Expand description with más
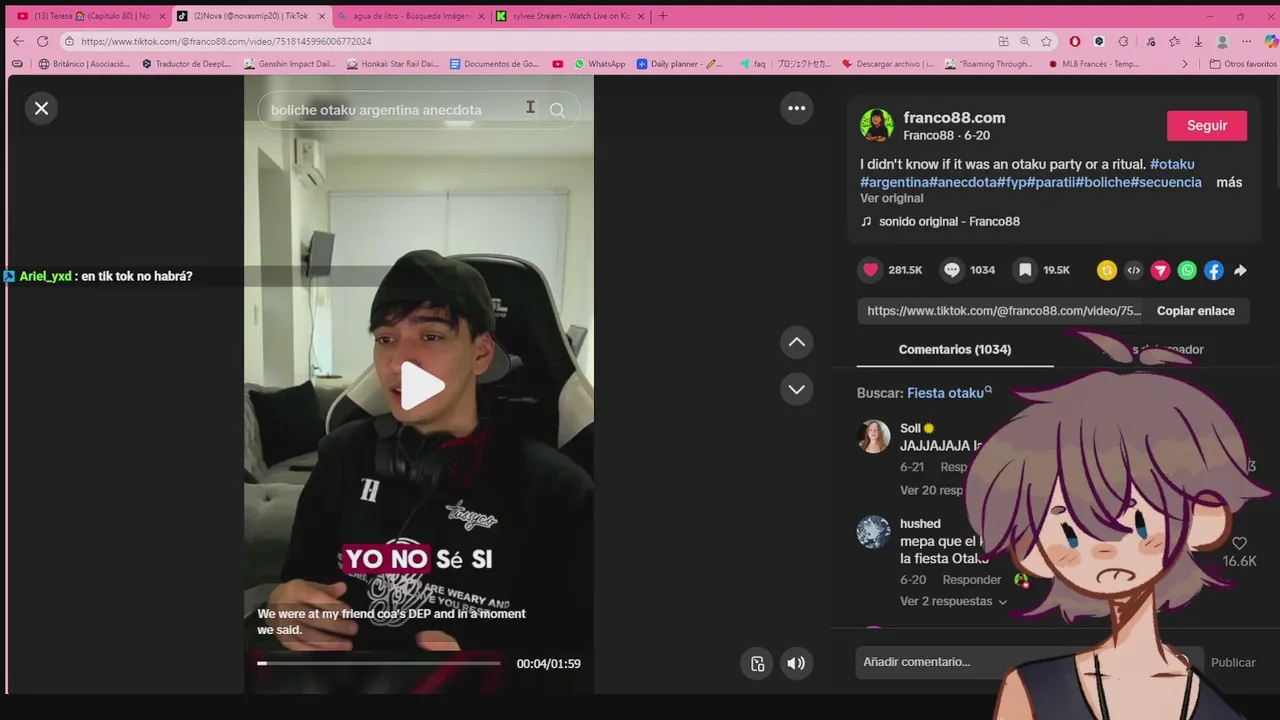Viewport: 1280px width, 720px height. [x=1229, y=182]
